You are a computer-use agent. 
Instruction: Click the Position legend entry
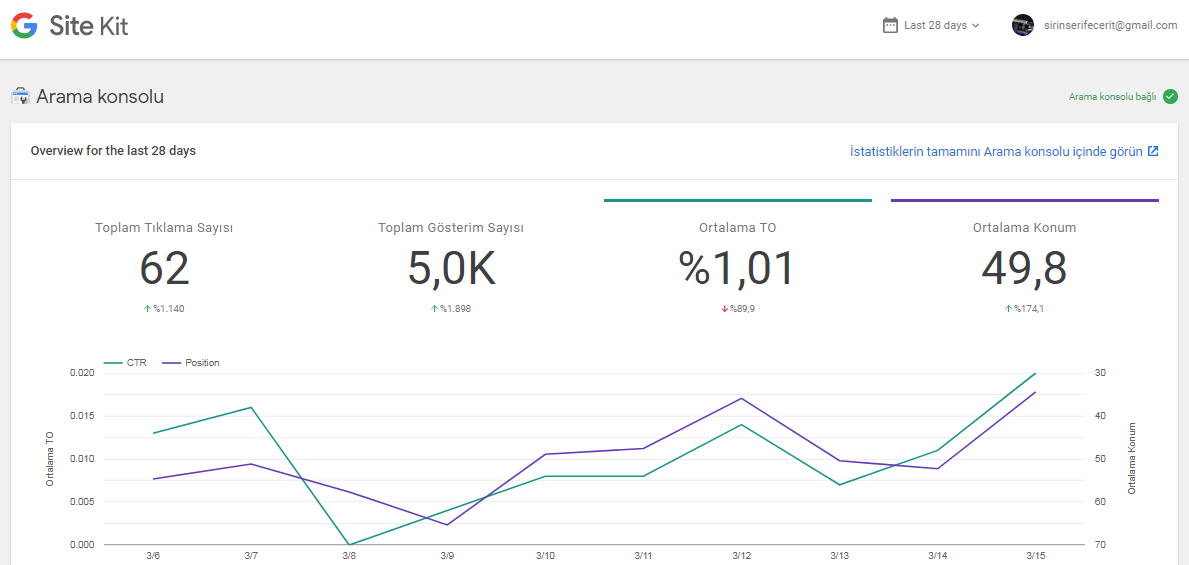pyautogui.click(x=191, y=363)
